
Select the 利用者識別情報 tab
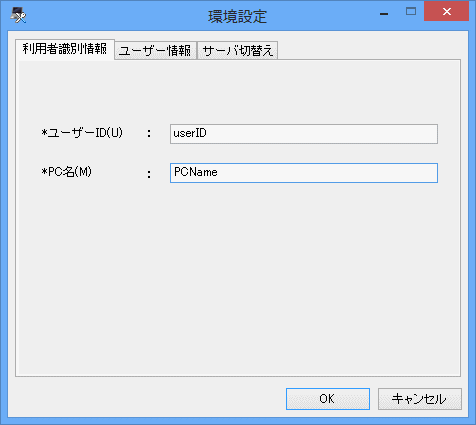click(x=65, y=49)
